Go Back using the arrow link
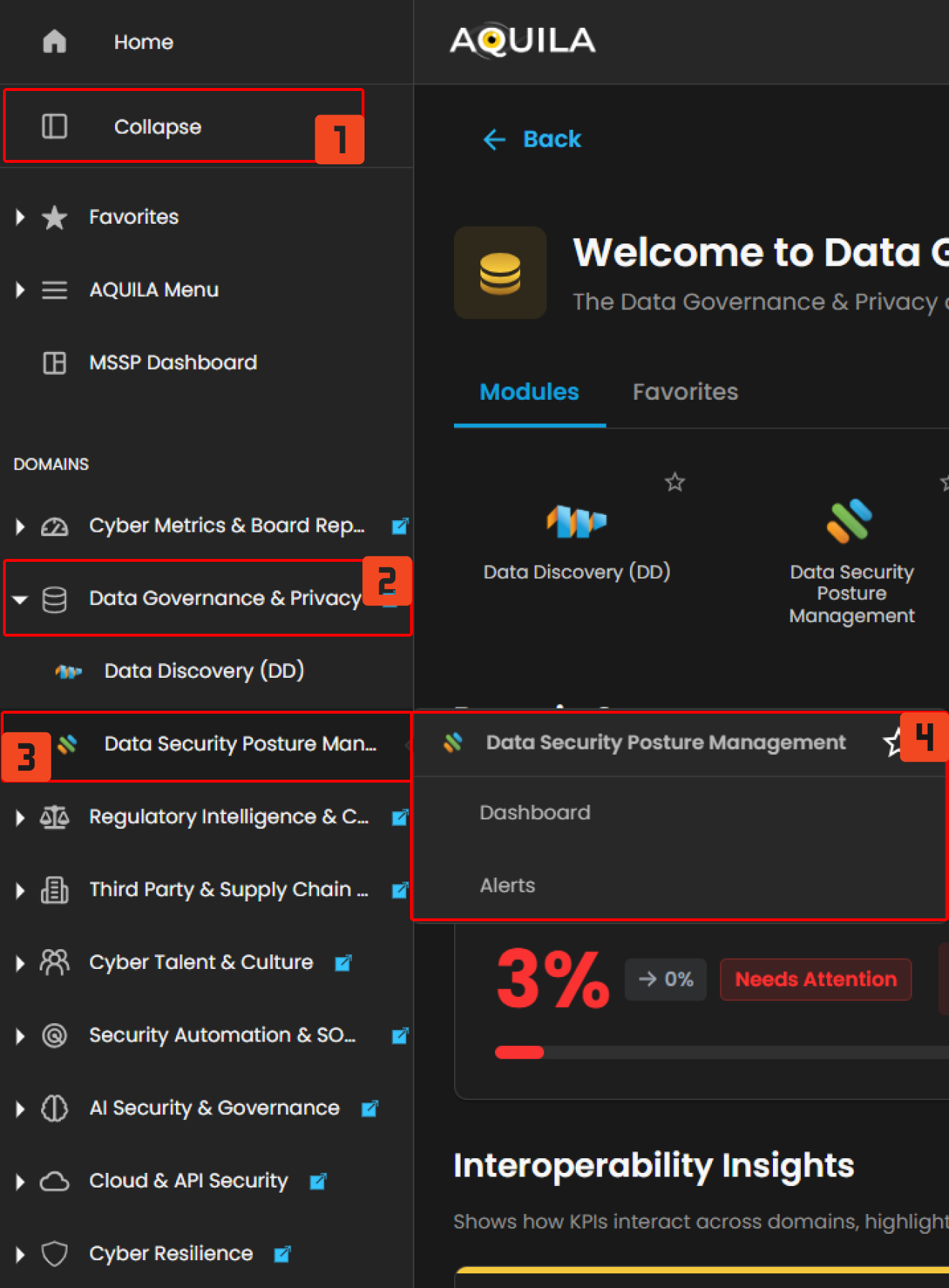 (x=532, y=139)
